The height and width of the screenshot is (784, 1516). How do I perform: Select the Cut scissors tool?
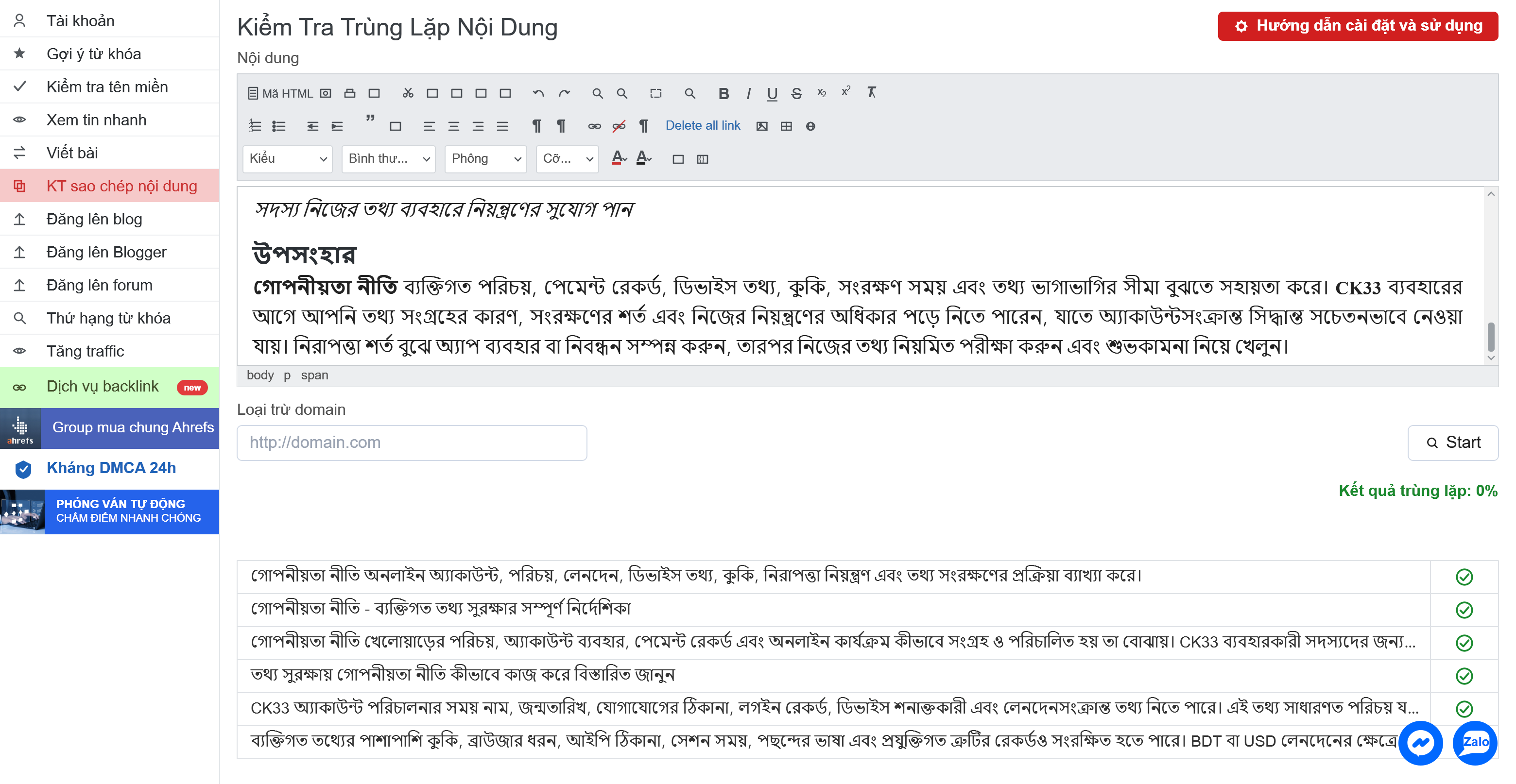(408, 93)
